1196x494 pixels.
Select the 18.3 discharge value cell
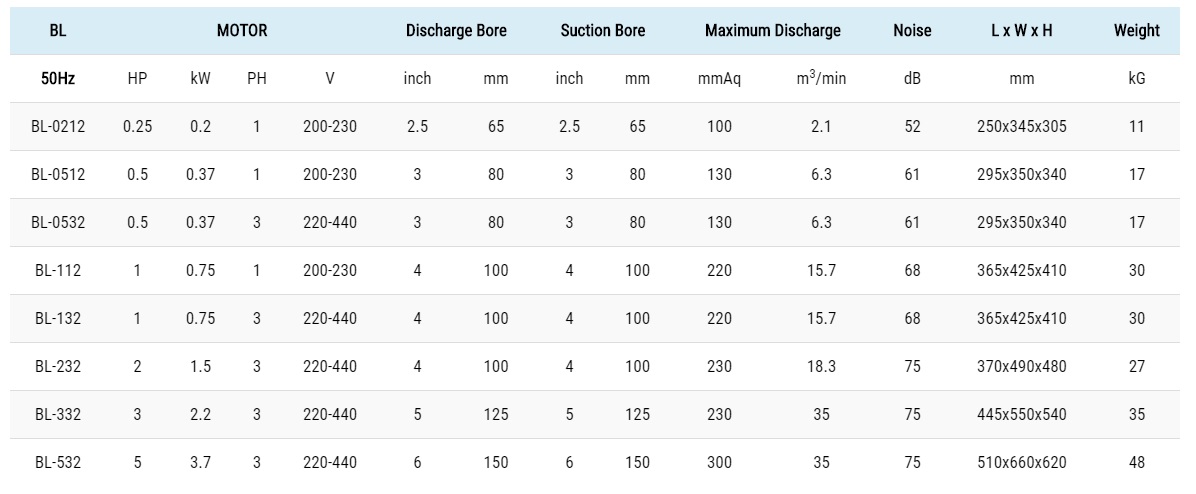pos(822,367)
